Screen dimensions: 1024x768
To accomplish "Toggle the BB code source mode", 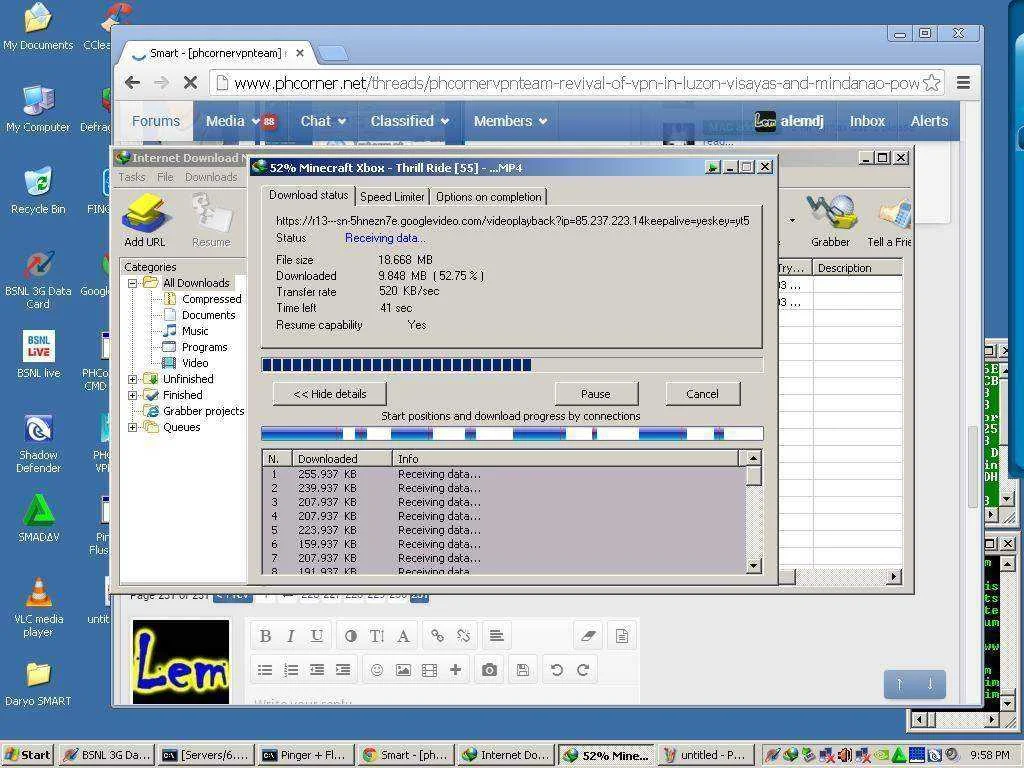I will 622,635.
